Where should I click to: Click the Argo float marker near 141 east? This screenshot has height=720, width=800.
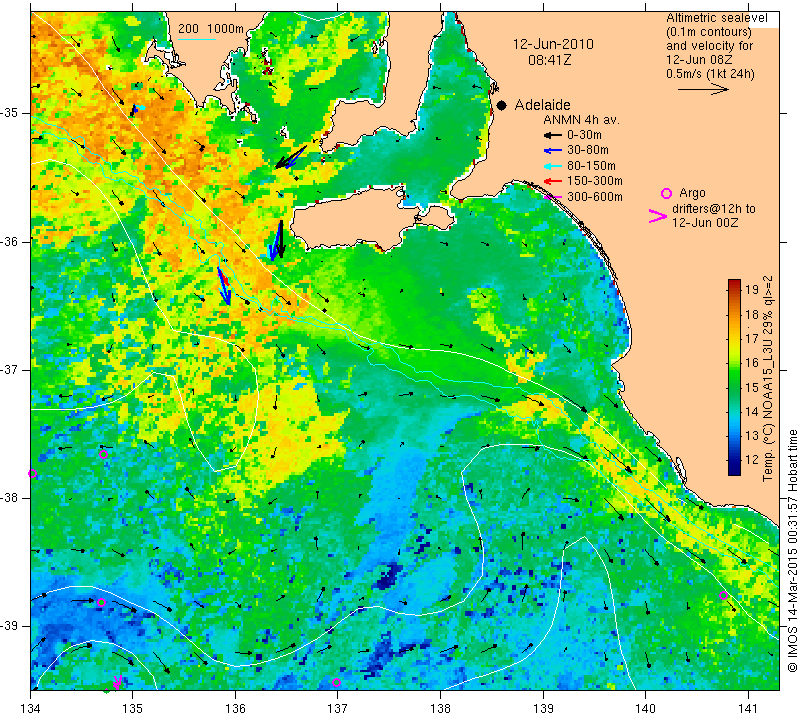pyautogui.click(x=723, y=595)
